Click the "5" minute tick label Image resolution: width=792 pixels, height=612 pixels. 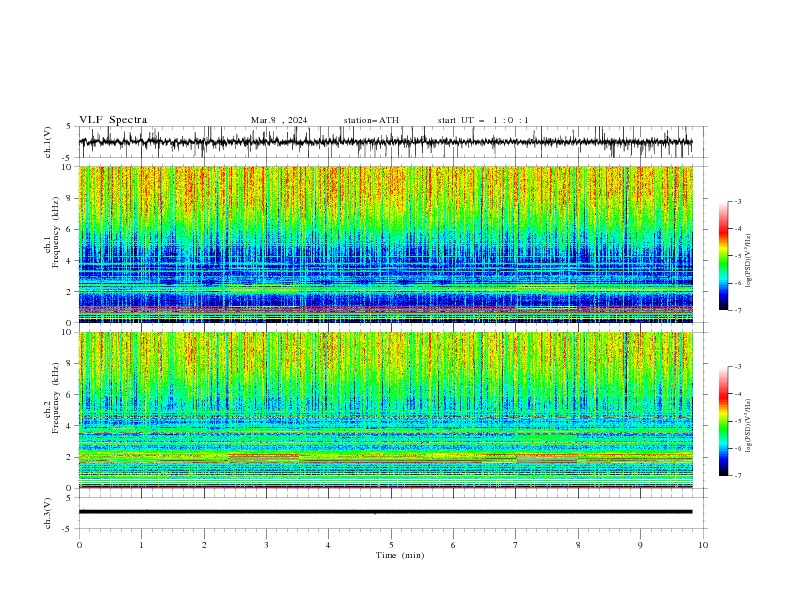tap(391, 545)
